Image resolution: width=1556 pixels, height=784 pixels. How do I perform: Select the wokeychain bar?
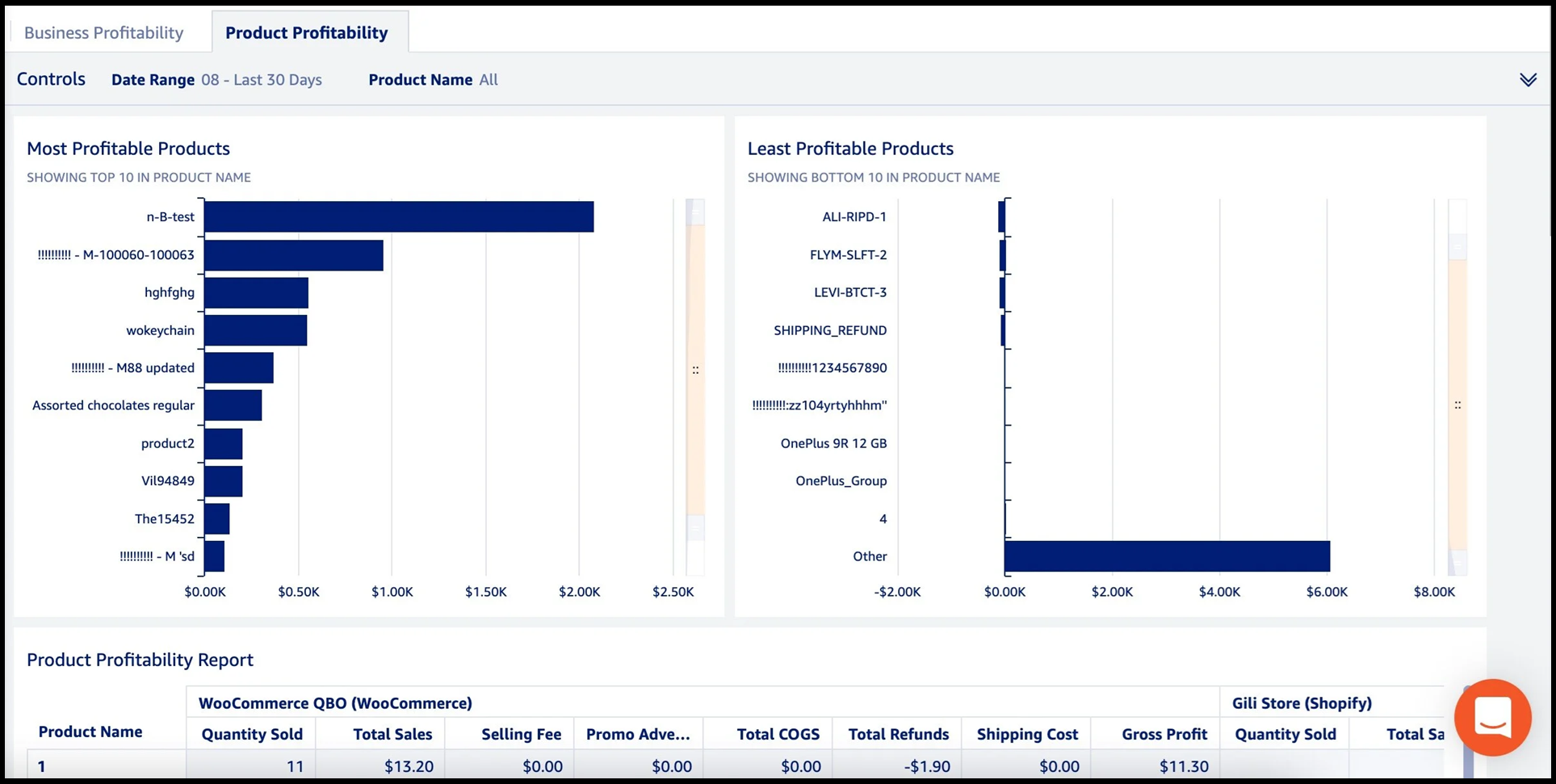[255, 330]
